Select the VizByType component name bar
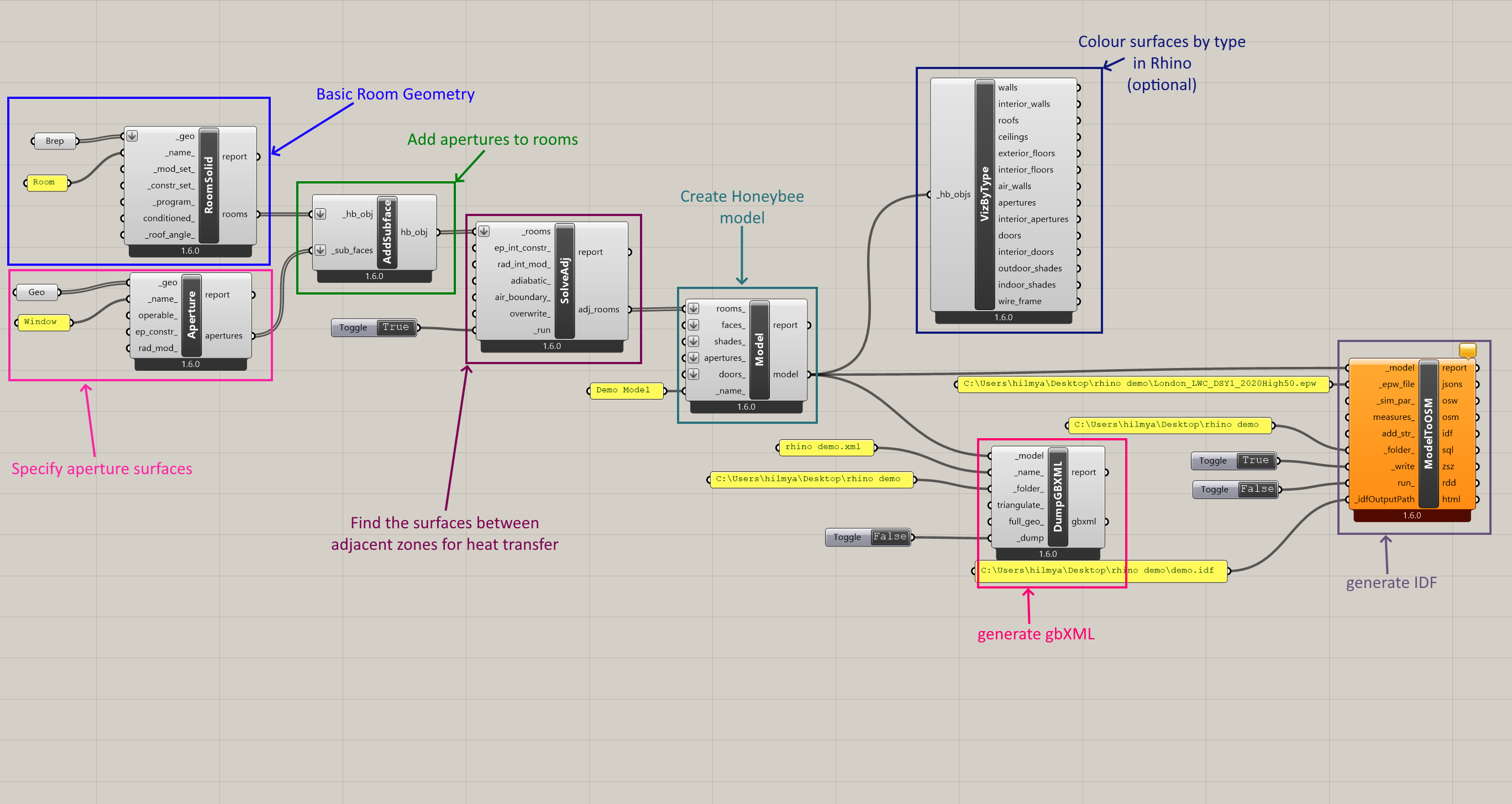Screen dimensions: 1512x804 985,195
